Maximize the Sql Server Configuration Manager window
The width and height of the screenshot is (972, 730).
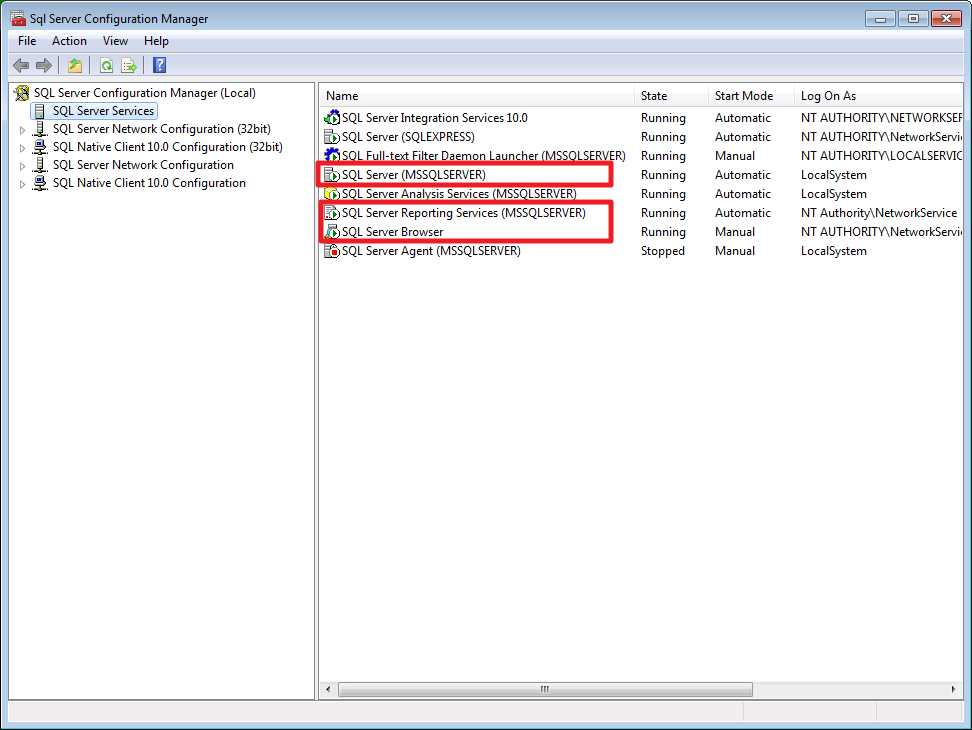(912, 19)
